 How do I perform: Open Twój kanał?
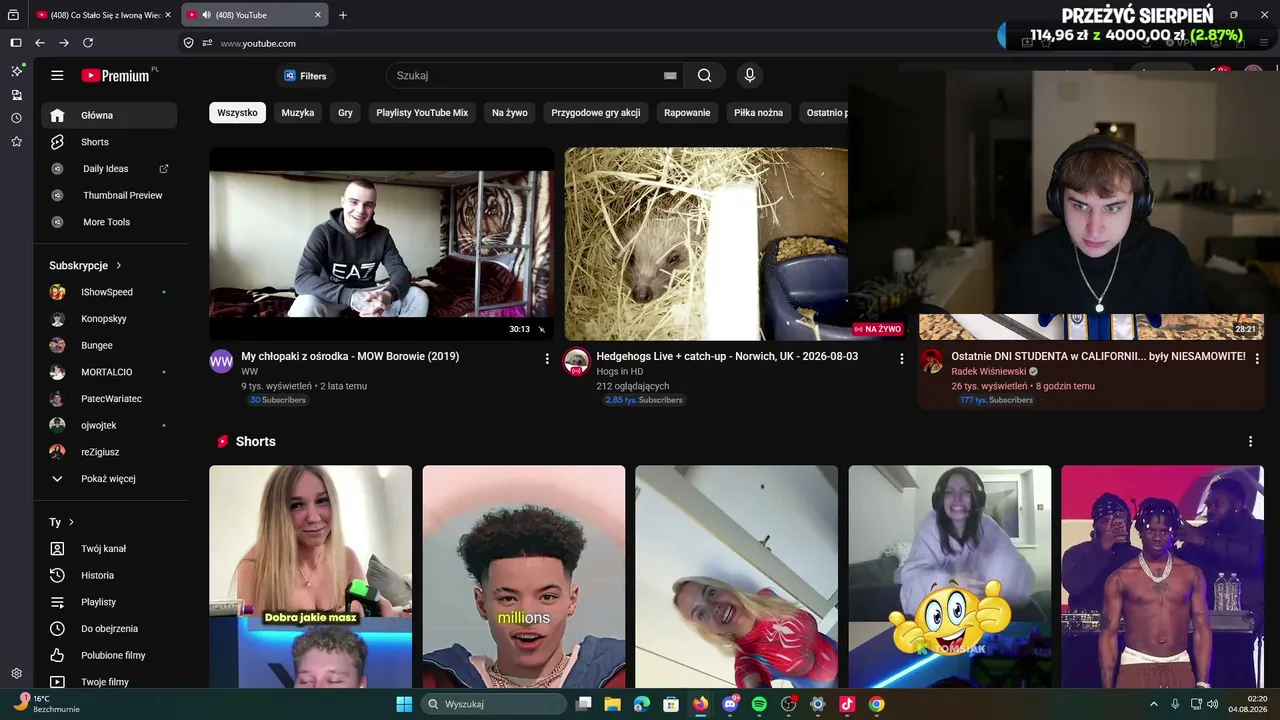[x=109, y=549]
